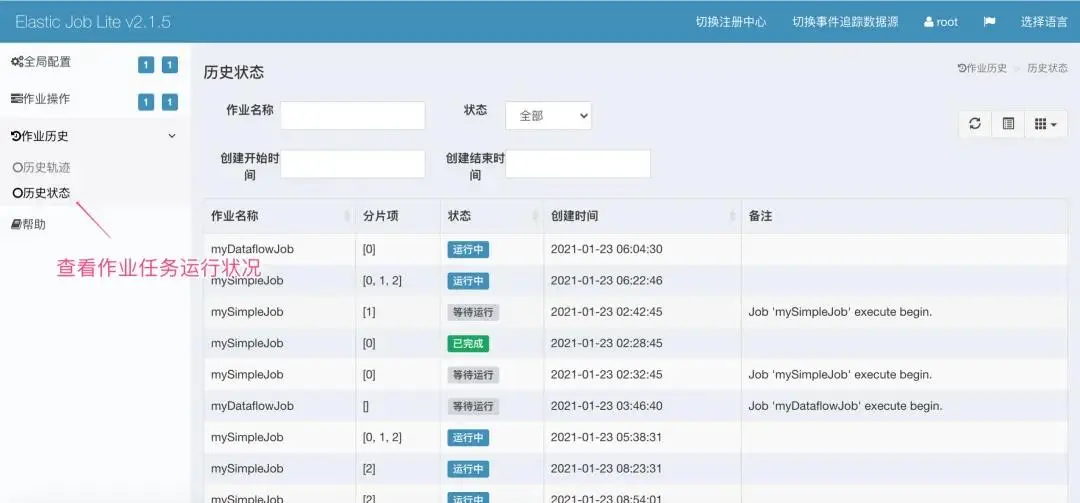1080x503 pixels.
Task: Click timestamp 2021-01-23 02:28:45
Action: pos(607,343)
